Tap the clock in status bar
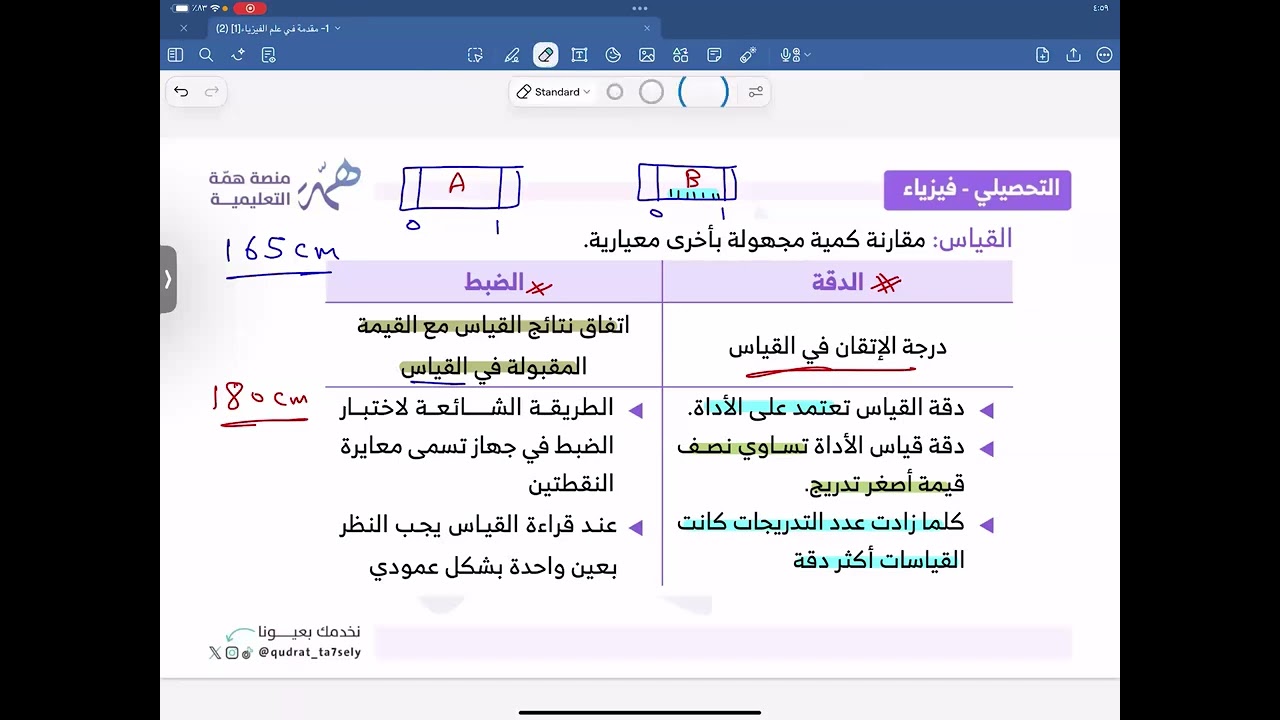The width and height of the screenshot is (1280, 720). pos(1100,8)
